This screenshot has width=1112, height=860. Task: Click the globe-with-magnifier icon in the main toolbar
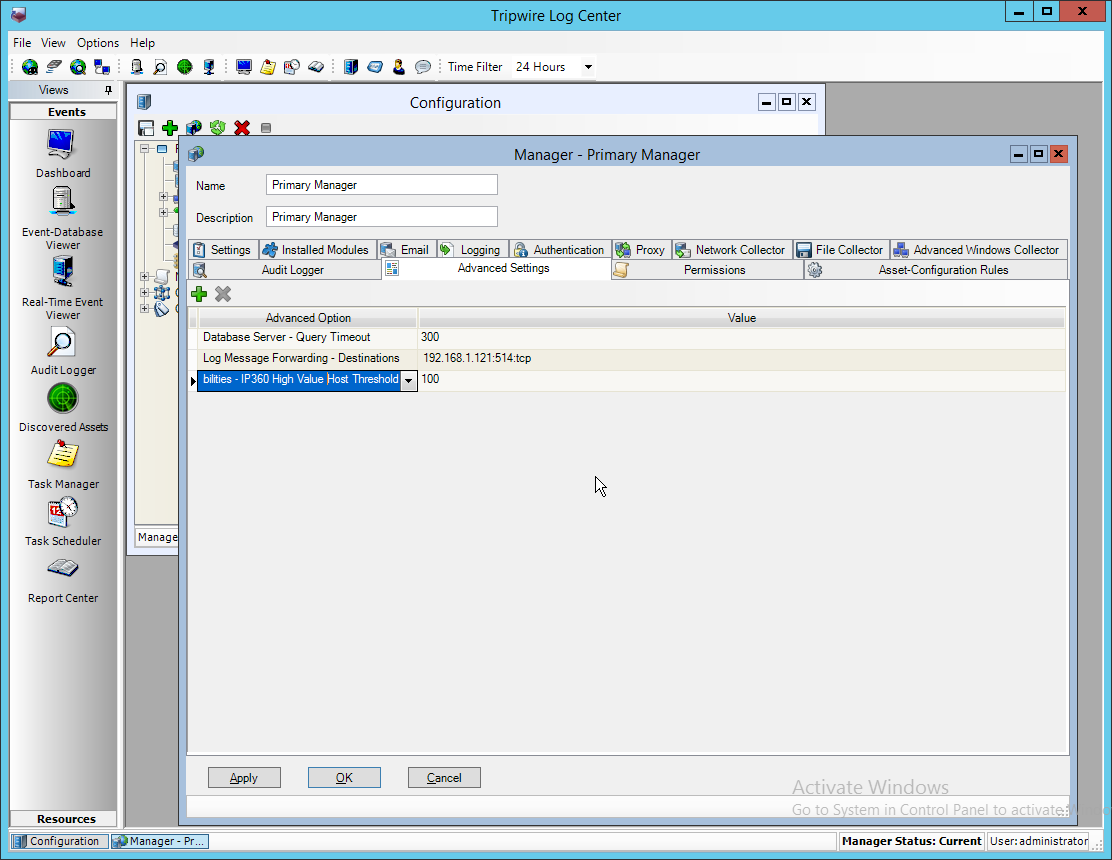pos(78,67)
